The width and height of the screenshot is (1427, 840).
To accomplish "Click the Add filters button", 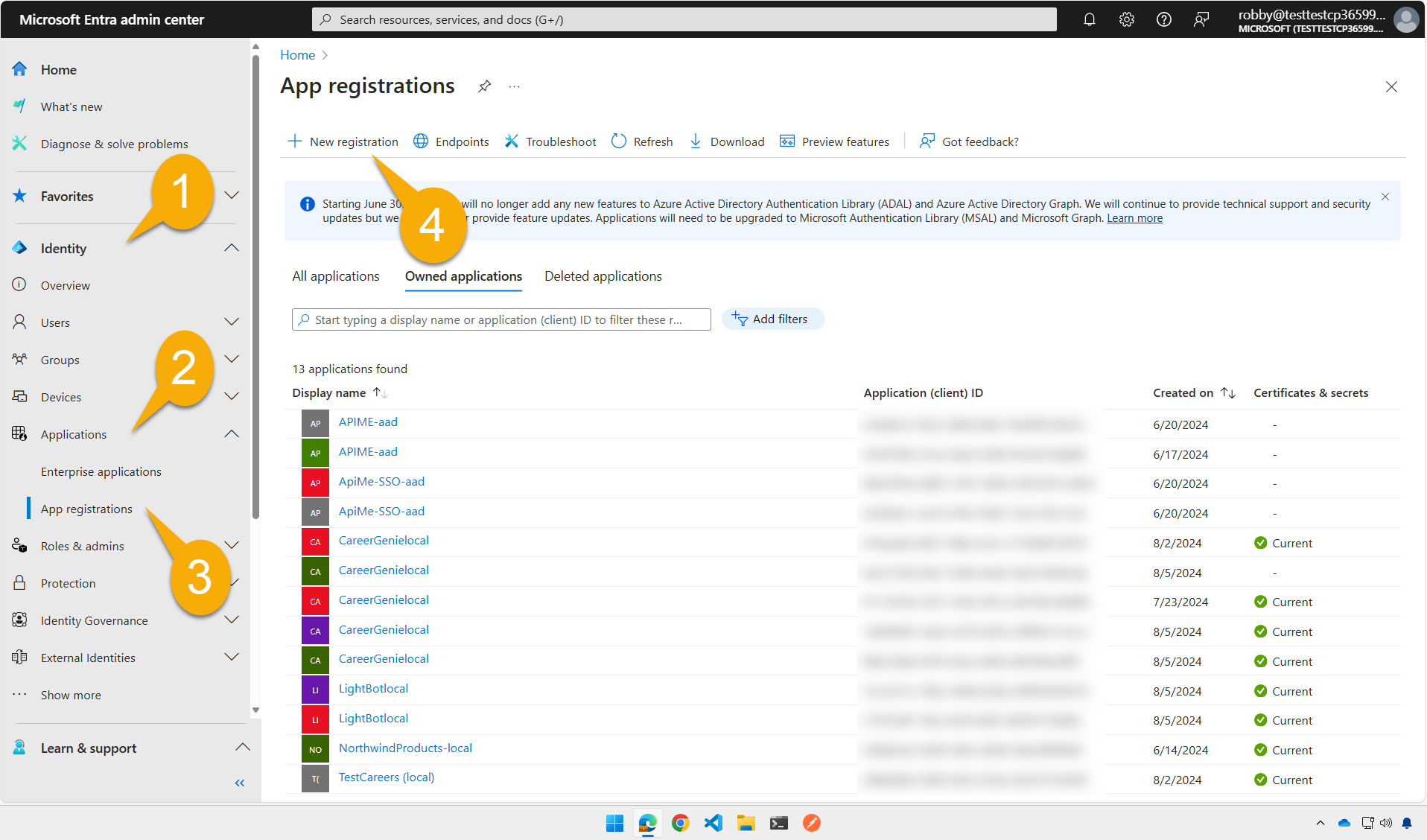I will point(772,319).
